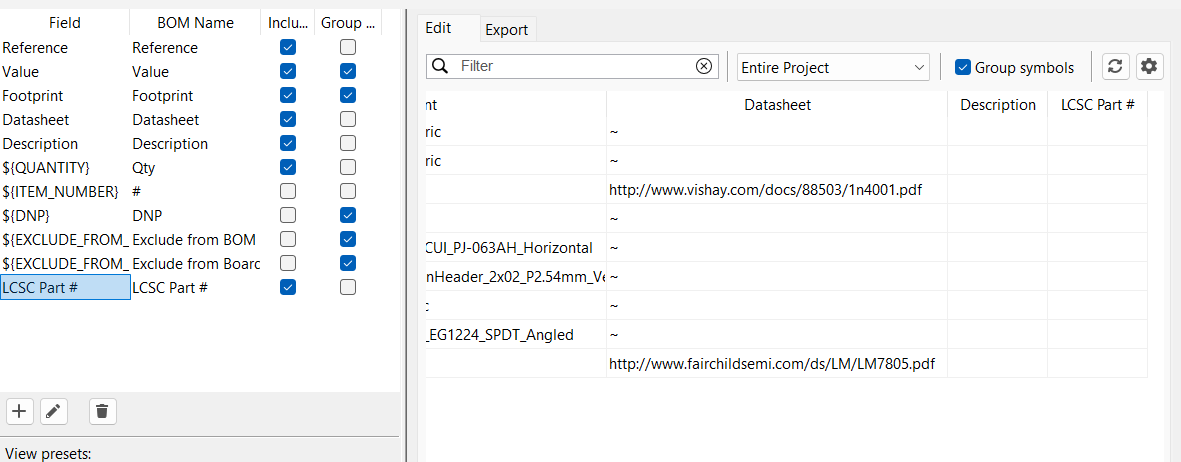The image size is (1181, 462).
Task: Enable Include for ${ITEM_NUMBER} field
Action: pos(288,191)
